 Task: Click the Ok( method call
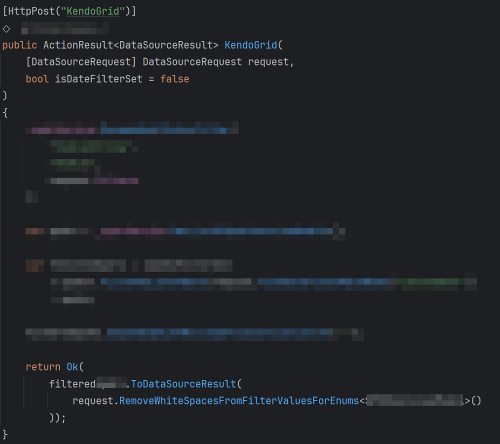click(75, 367)
